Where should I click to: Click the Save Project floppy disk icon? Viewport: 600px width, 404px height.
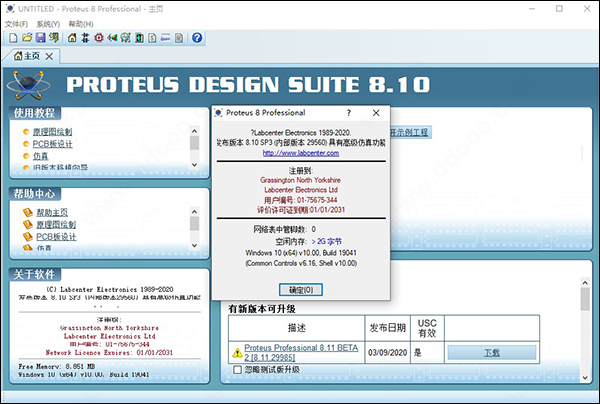tap(40, 37)
